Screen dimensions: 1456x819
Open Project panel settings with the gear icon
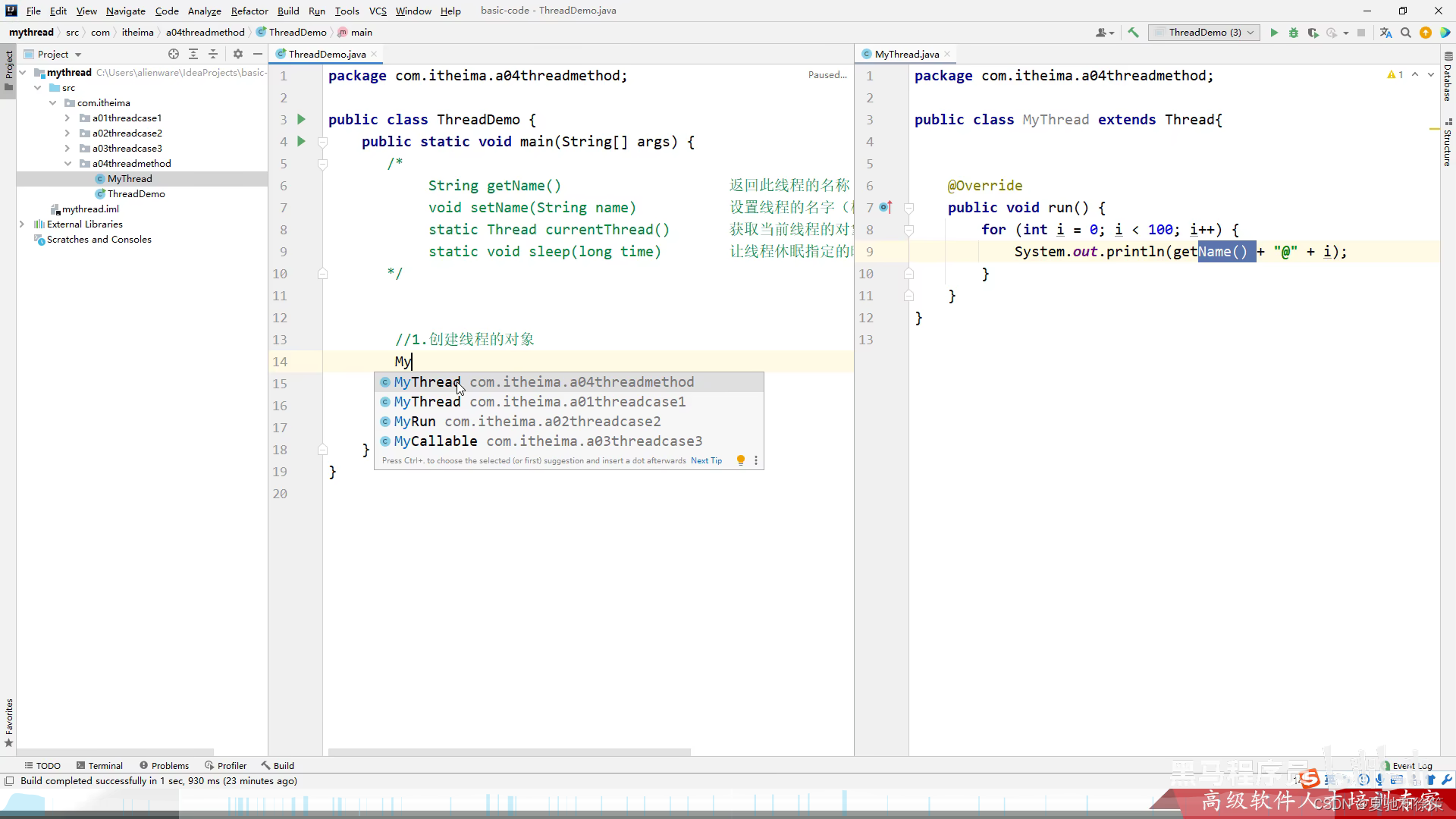coord(238,54)
